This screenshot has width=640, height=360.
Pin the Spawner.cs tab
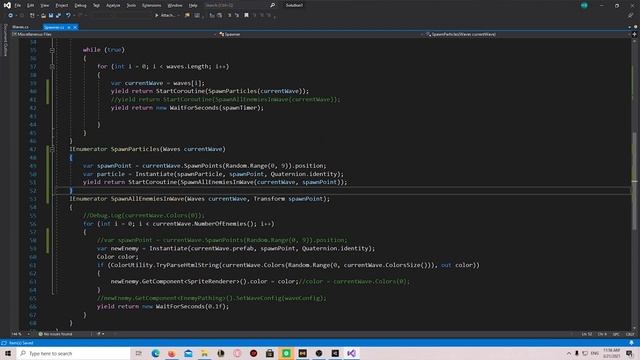[69, 27]
